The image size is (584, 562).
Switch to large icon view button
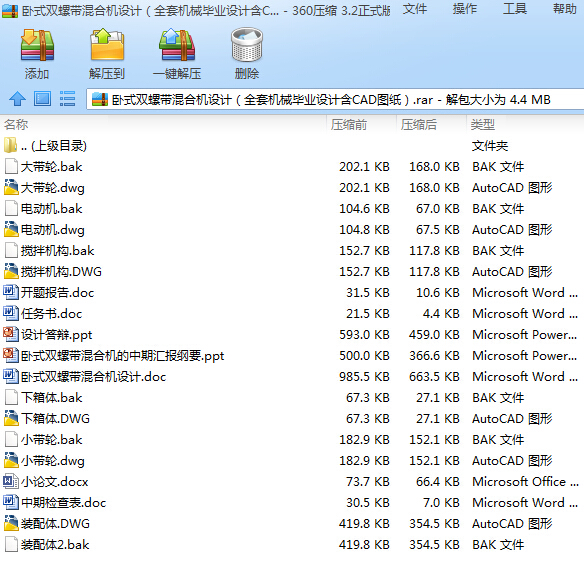(x=42, y=99)
